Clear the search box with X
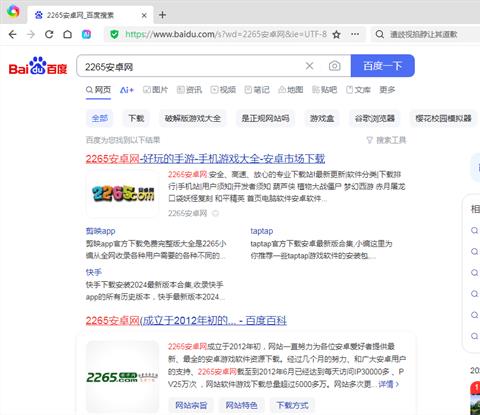Screen dimensions: 480x415 pos(309,66)
